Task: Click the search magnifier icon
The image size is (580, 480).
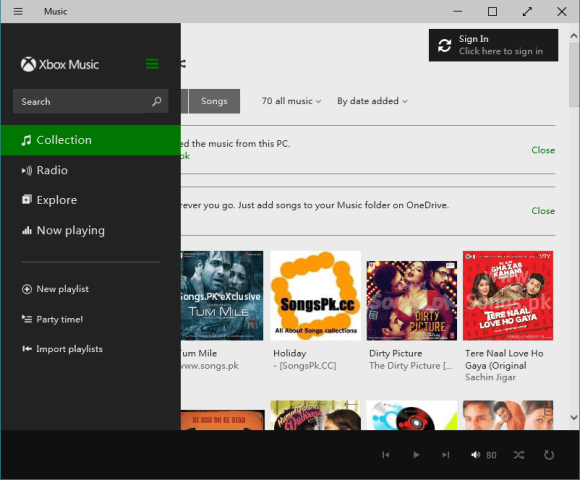Action: tap(157, 101)
